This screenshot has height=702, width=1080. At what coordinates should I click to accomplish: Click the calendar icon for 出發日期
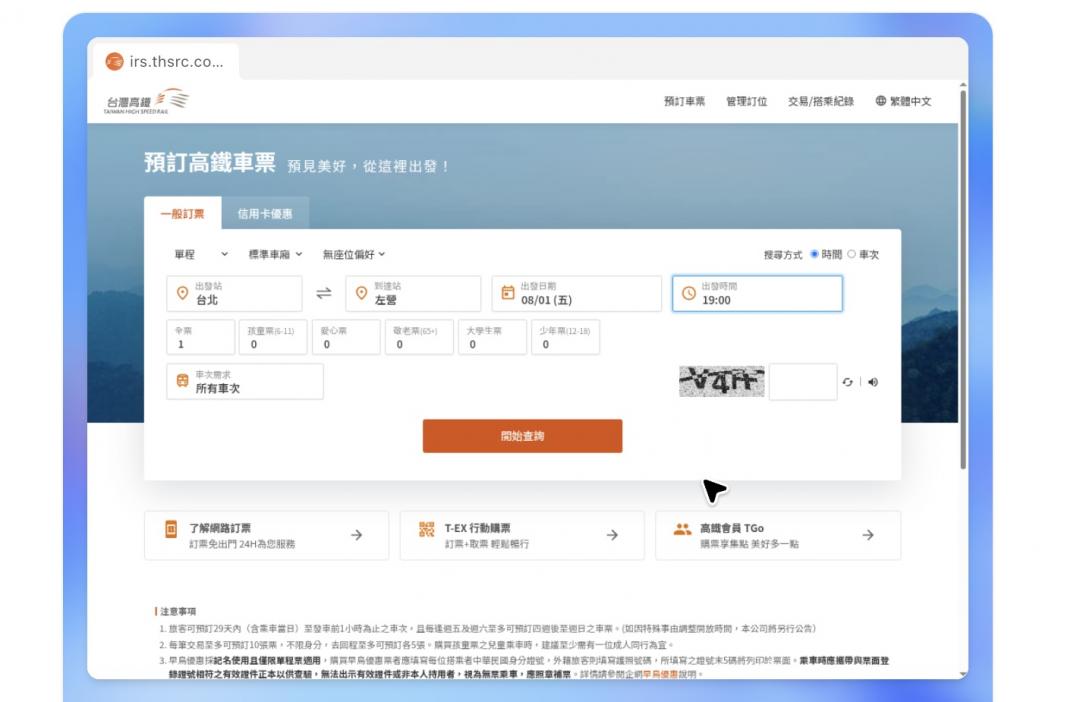pyautogui.click(x=508, y=293)
